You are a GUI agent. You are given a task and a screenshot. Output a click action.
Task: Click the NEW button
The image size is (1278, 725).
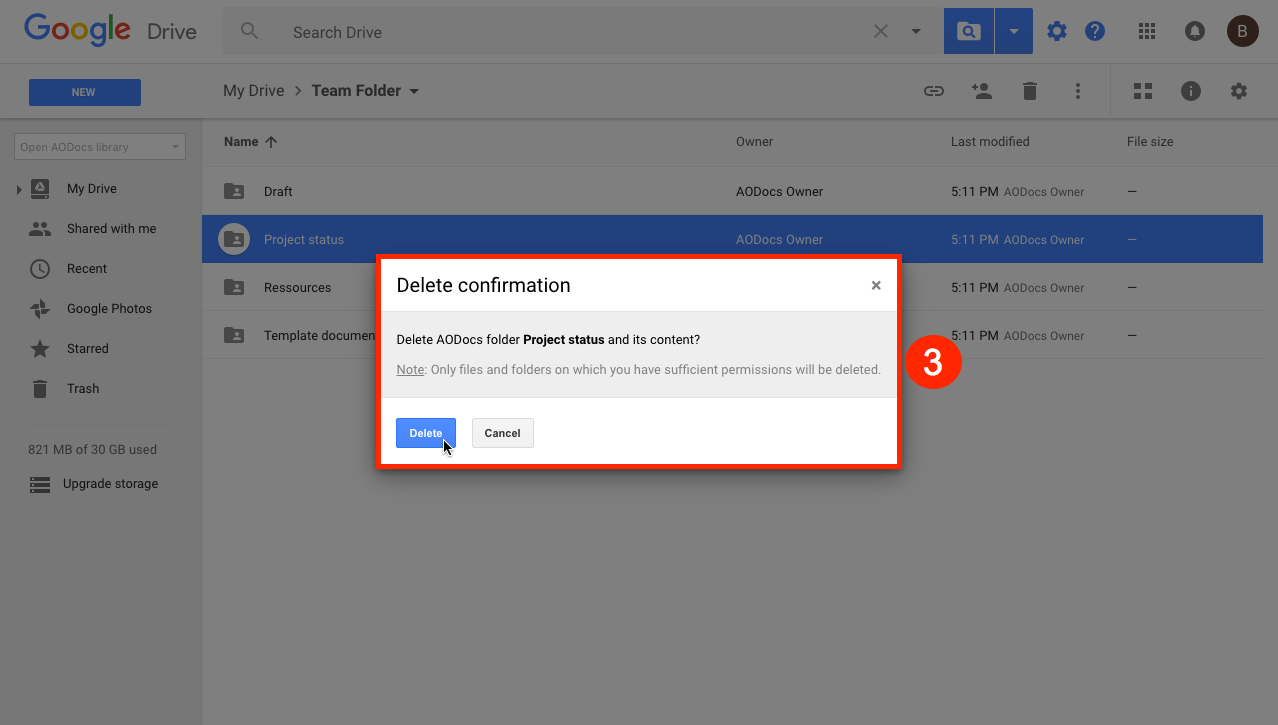pyautogui.click(x=85, y=92)
